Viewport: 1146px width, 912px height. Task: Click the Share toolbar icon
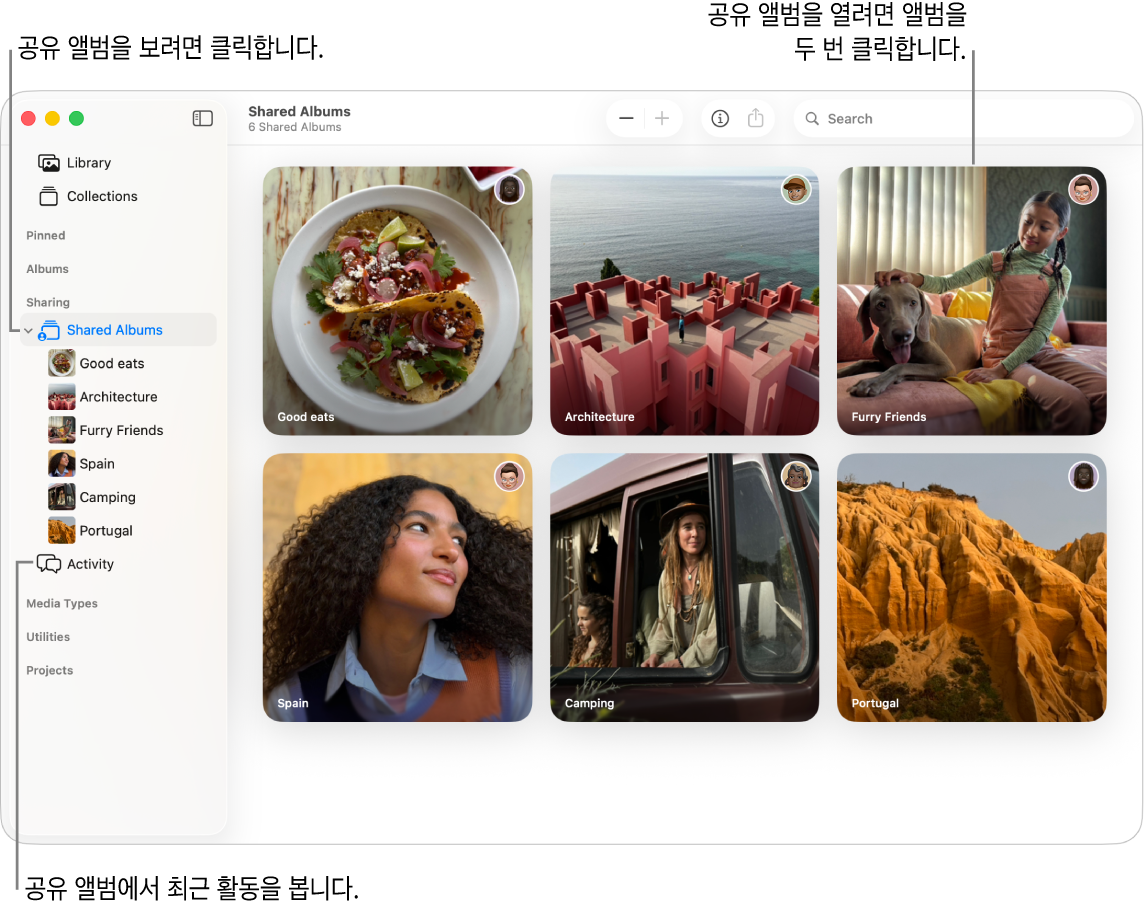click(756, 118)
